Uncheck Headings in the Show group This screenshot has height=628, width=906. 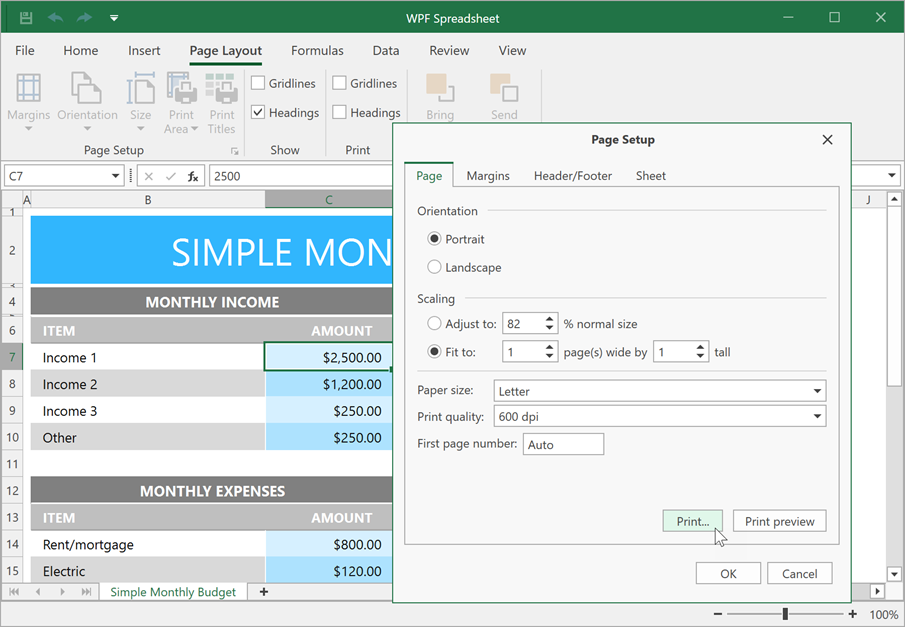[258, 112]
